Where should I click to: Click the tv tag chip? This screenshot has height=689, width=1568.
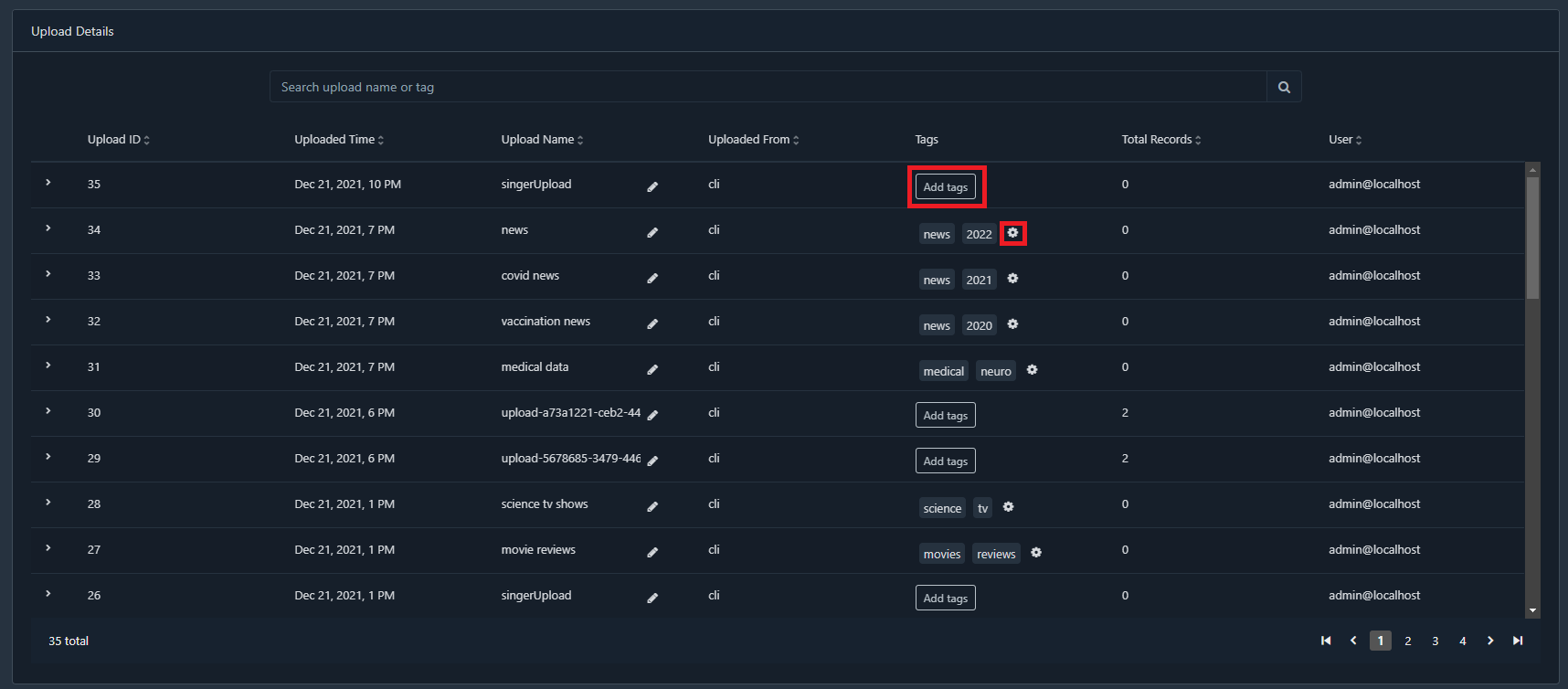coord(983,508)
